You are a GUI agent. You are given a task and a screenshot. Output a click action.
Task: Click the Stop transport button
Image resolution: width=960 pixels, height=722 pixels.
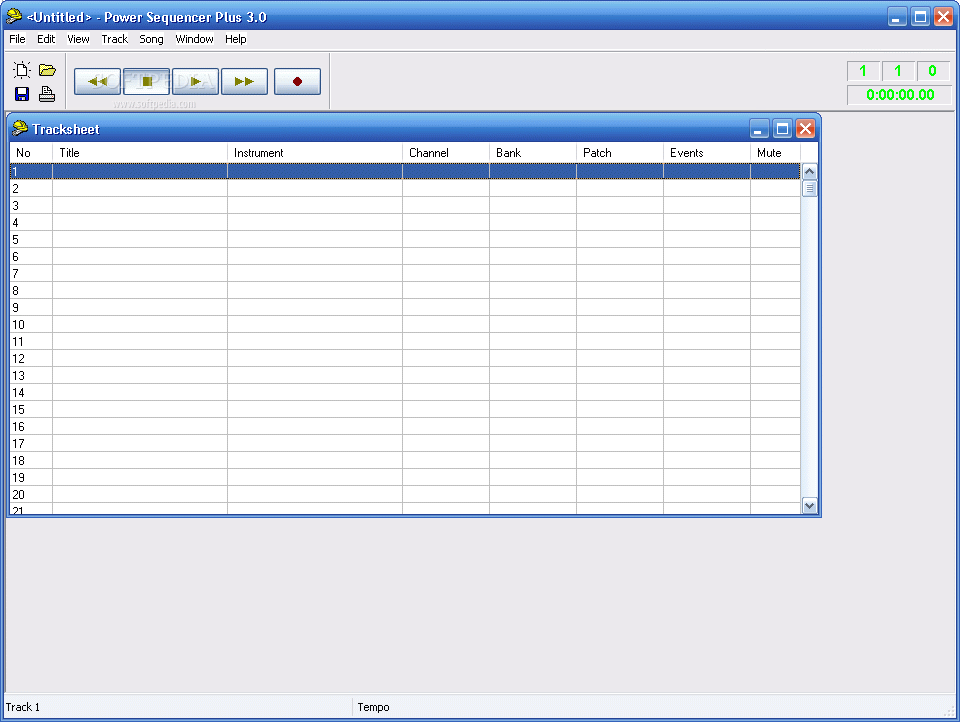146,81
